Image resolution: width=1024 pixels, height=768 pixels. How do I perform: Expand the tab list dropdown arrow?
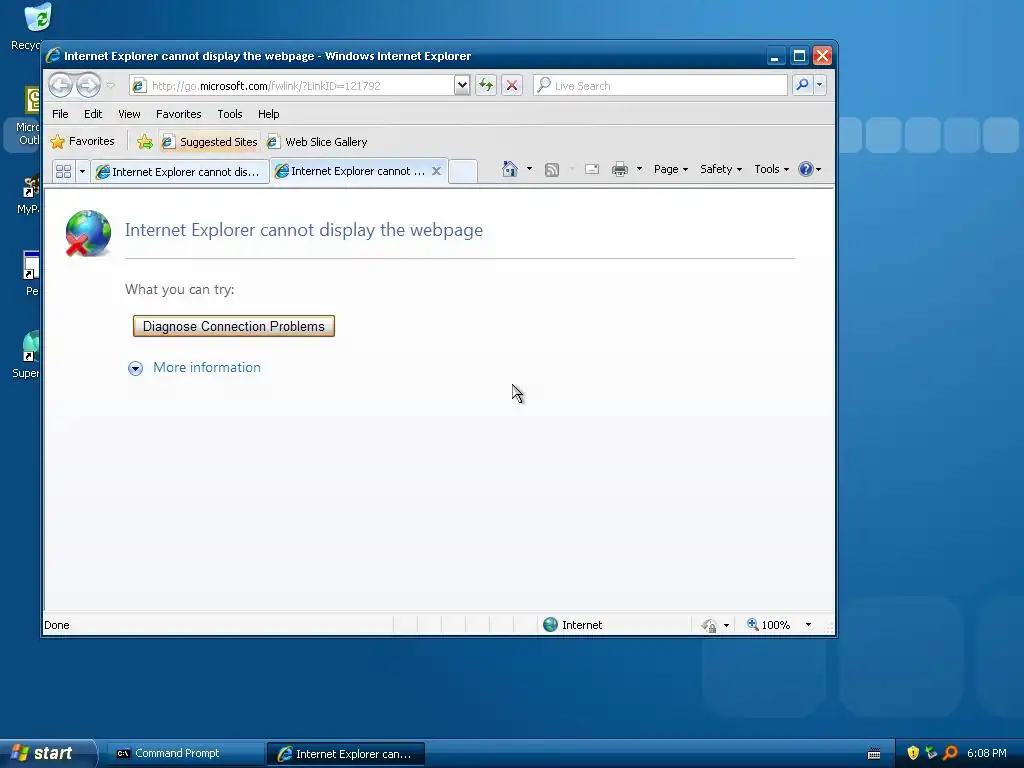82,171
